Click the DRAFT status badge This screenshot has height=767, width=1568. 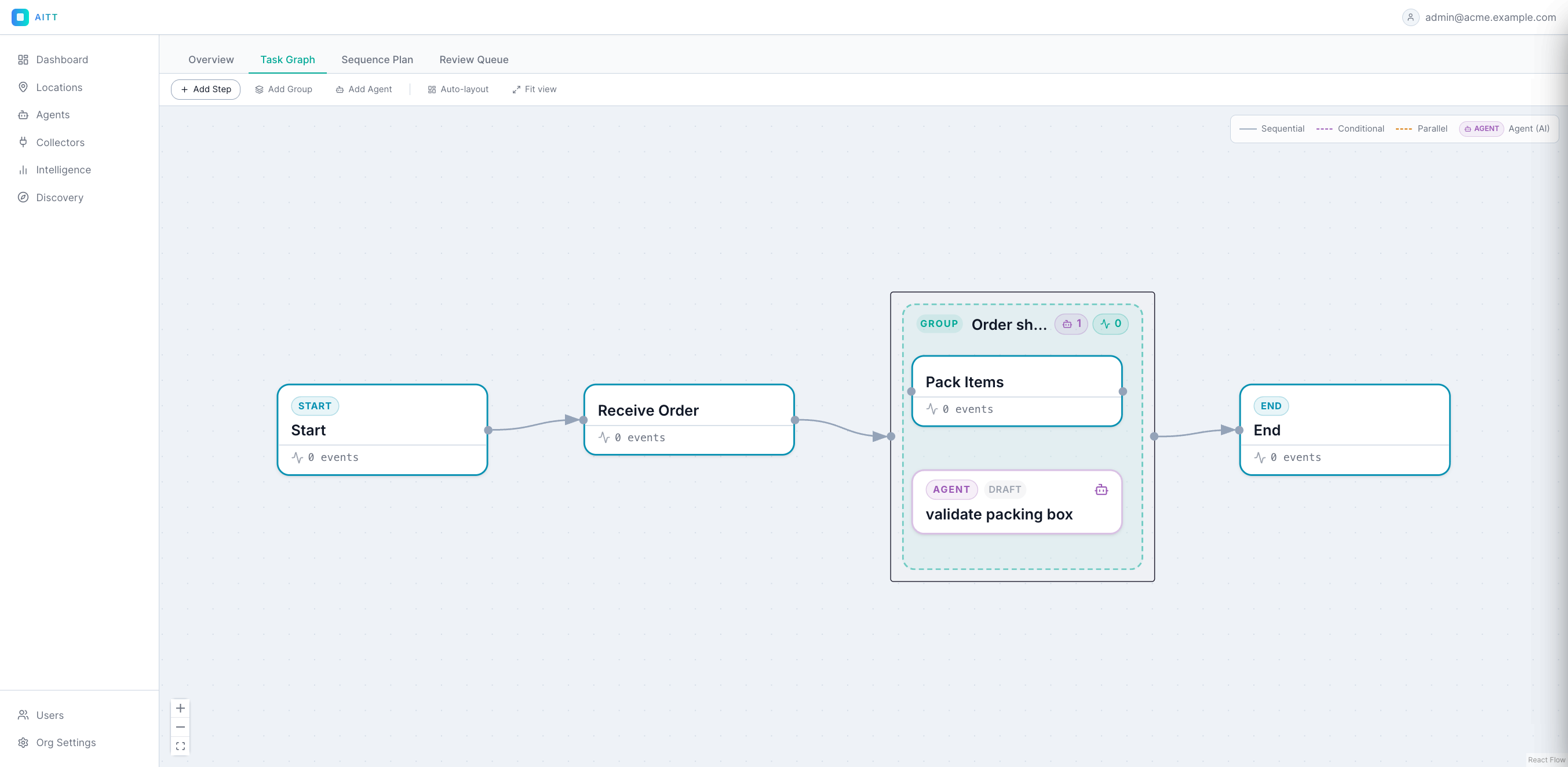click(x=1004, y=490)
